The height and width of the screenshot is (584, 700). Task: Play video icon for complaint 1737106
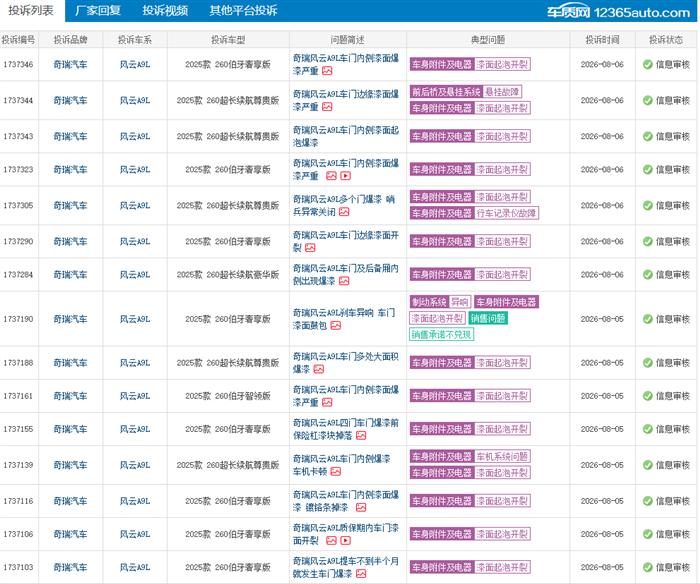point(346,541)
